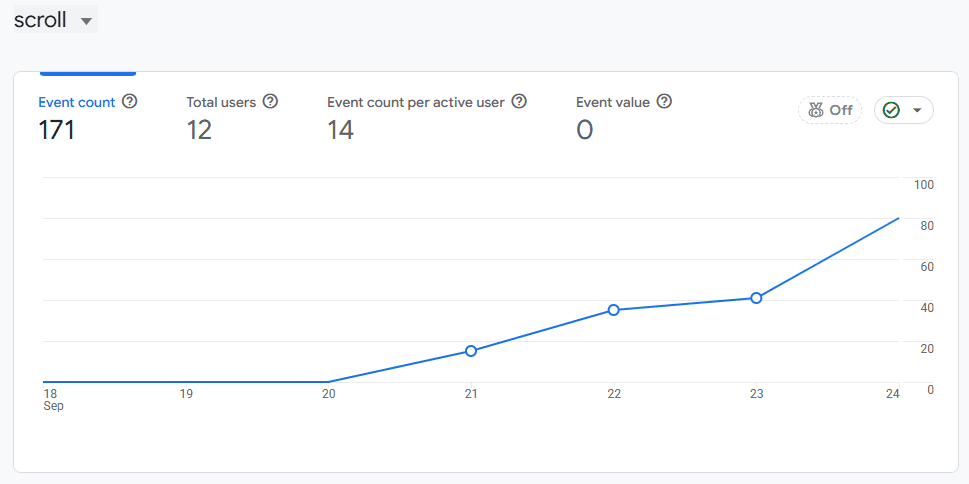Click the 19 date axis label
The width and height of the screenshot is (969, 484).
(x=186, y=394)
